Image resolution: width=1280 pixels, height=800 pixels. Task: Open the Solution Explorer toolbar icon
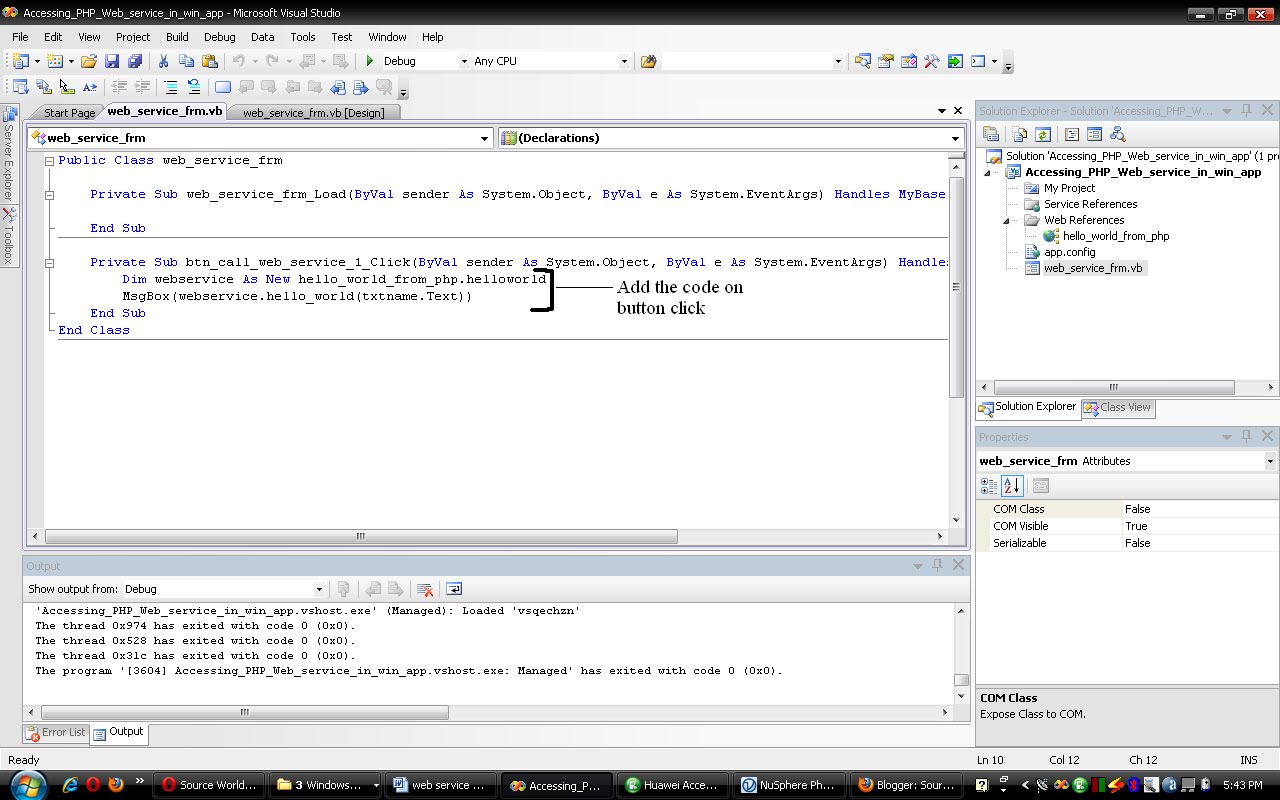pyautogui.click(x=863, y=61)
